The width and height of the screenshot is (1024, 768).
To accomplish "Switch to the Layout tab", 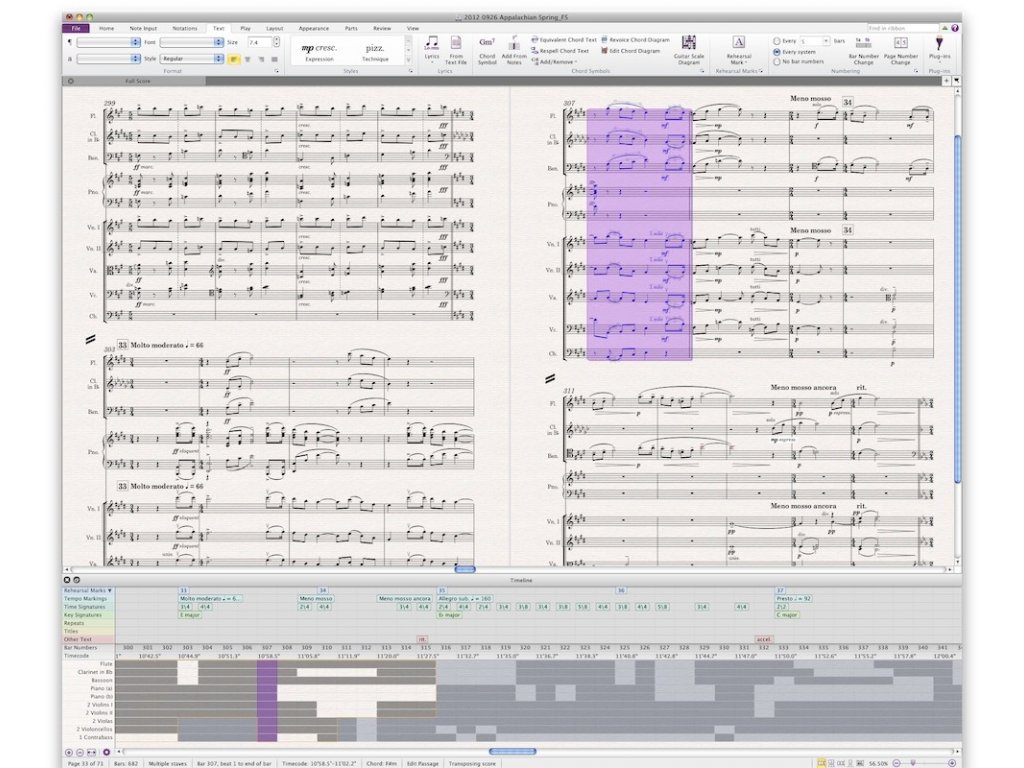I will point(274,28).
